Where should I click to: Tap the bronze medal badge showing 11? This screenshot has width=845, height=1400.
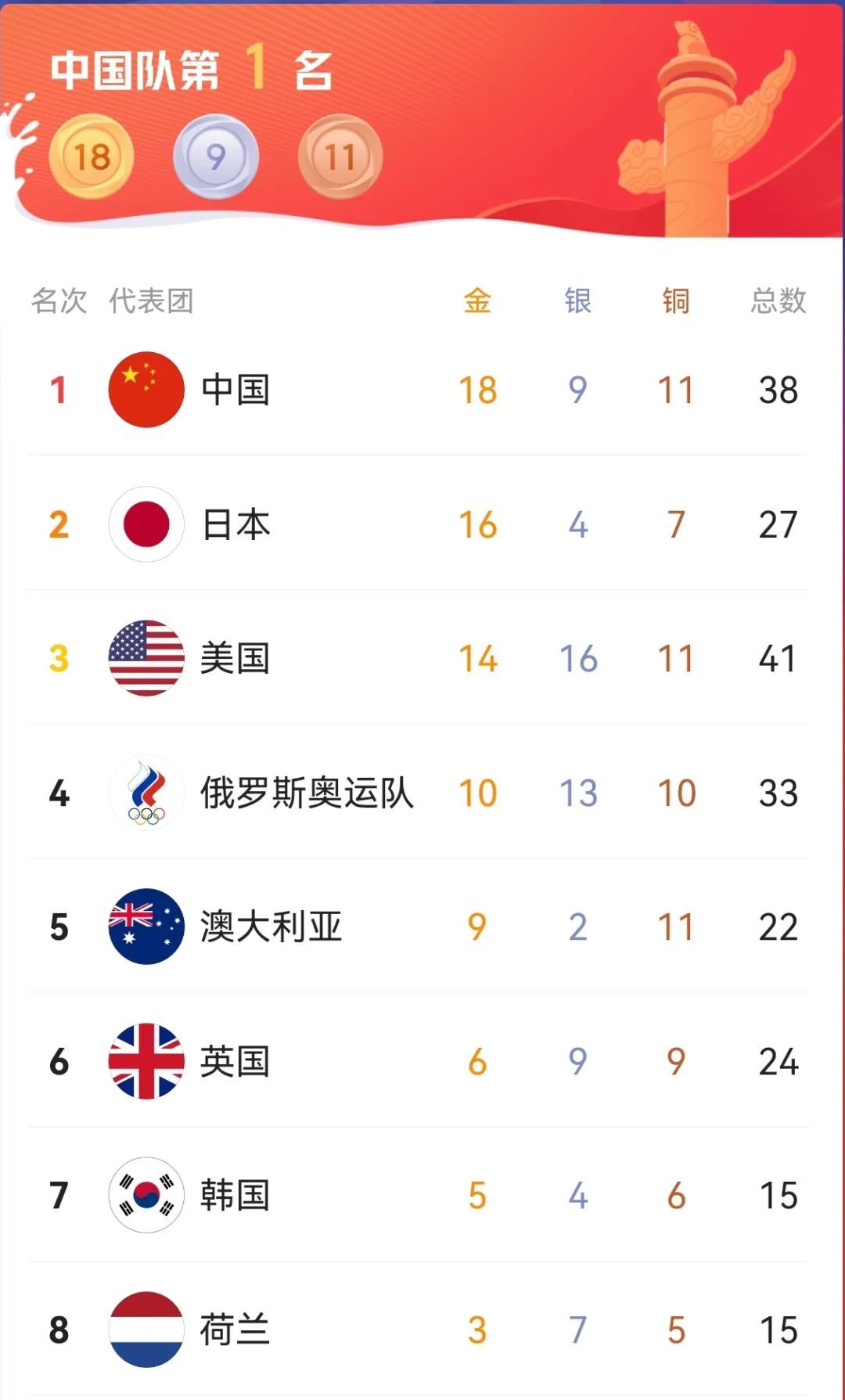tap(340, 157)
